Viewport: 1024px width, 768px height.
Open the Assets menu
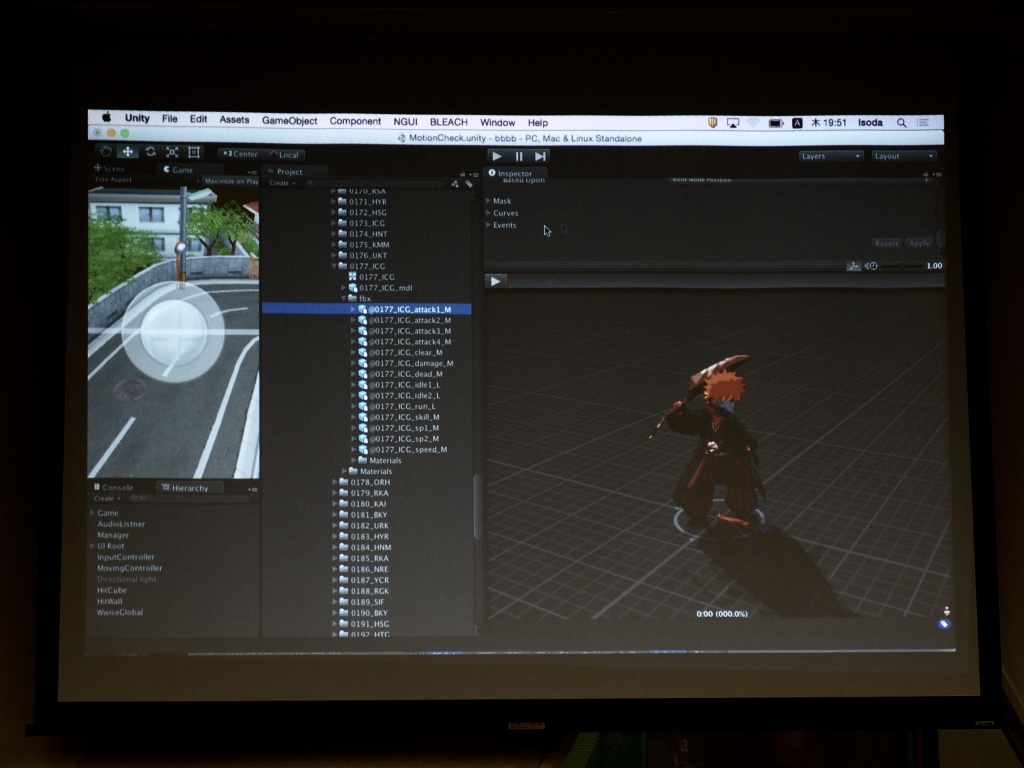click(x=234, y=120)
